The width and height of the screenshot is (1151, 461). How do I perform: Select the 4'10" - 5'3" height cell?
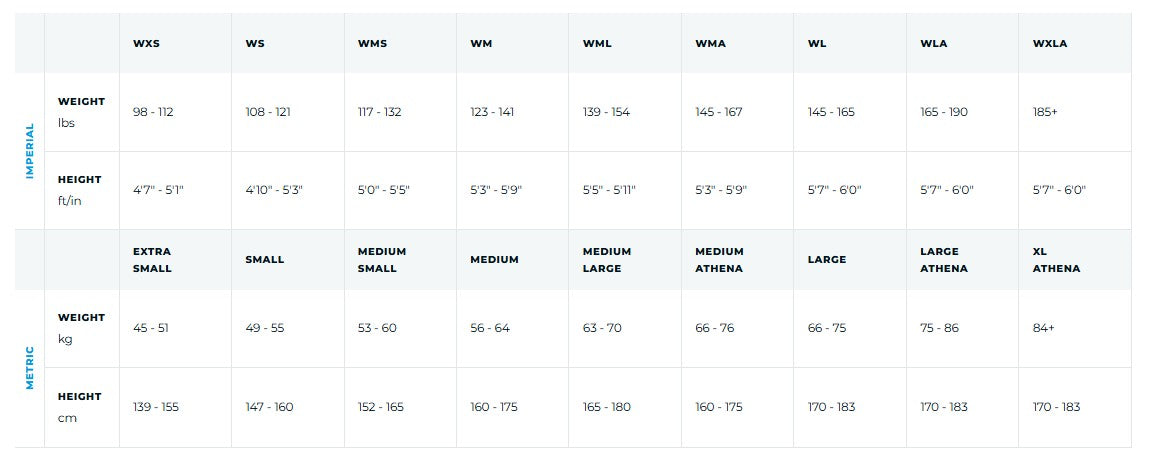coord(274,190)
